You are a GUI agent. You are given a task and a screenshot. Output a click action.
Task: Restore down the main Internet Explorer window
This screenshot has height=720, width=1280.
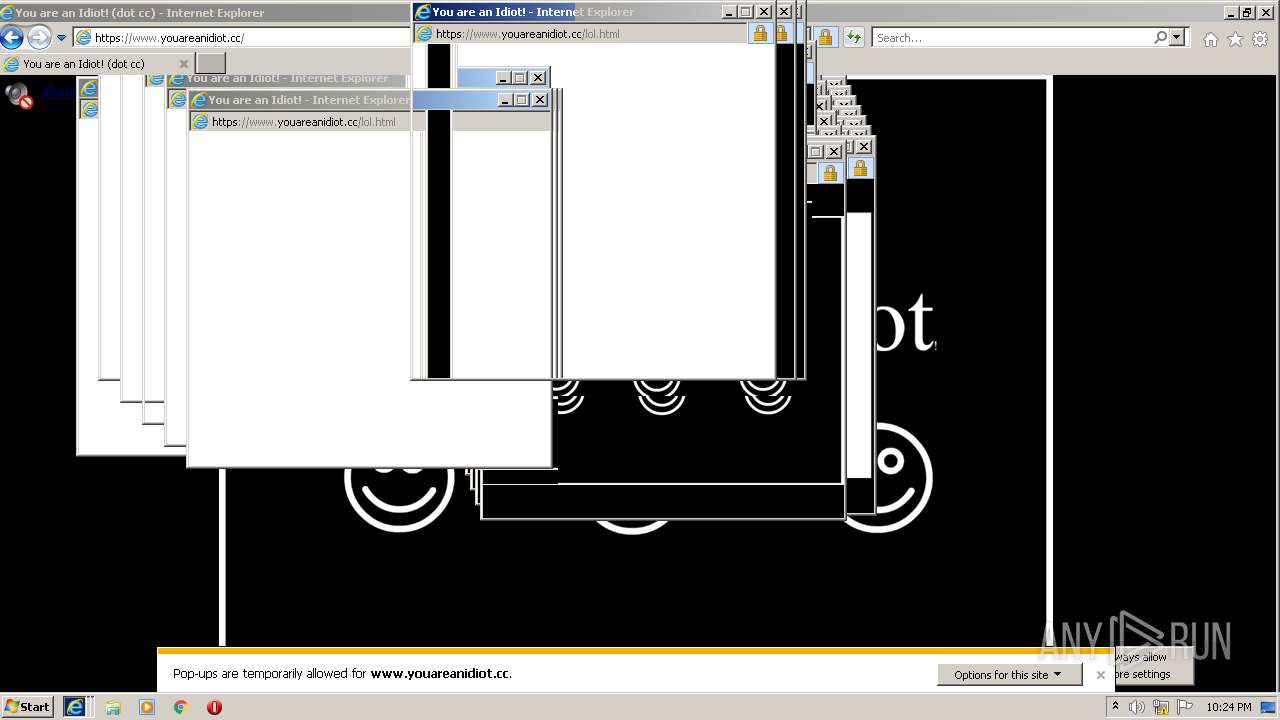pyautogui.click(x=1246, y=12)
